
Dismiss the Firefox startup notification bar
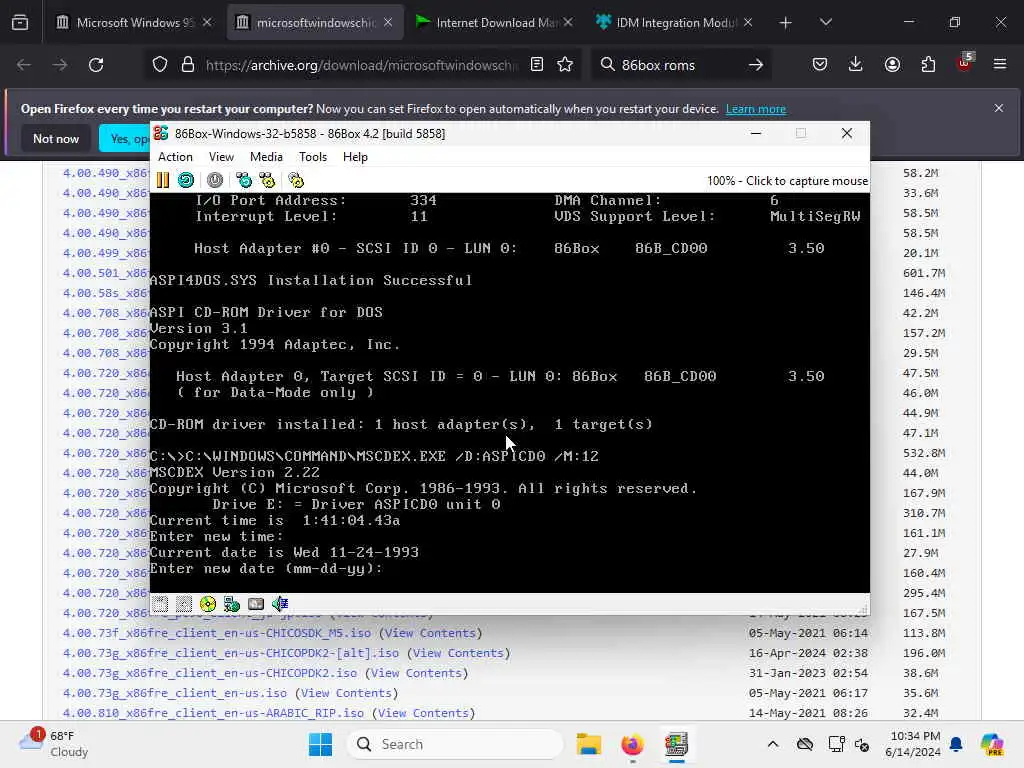(999, 108)
